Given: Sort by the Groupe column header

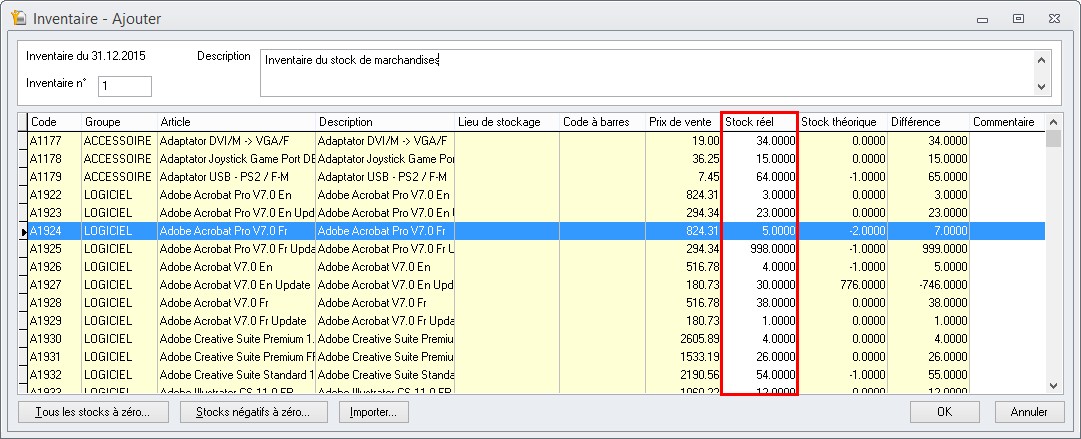Looking at the screenshot, I should [119, 122].
